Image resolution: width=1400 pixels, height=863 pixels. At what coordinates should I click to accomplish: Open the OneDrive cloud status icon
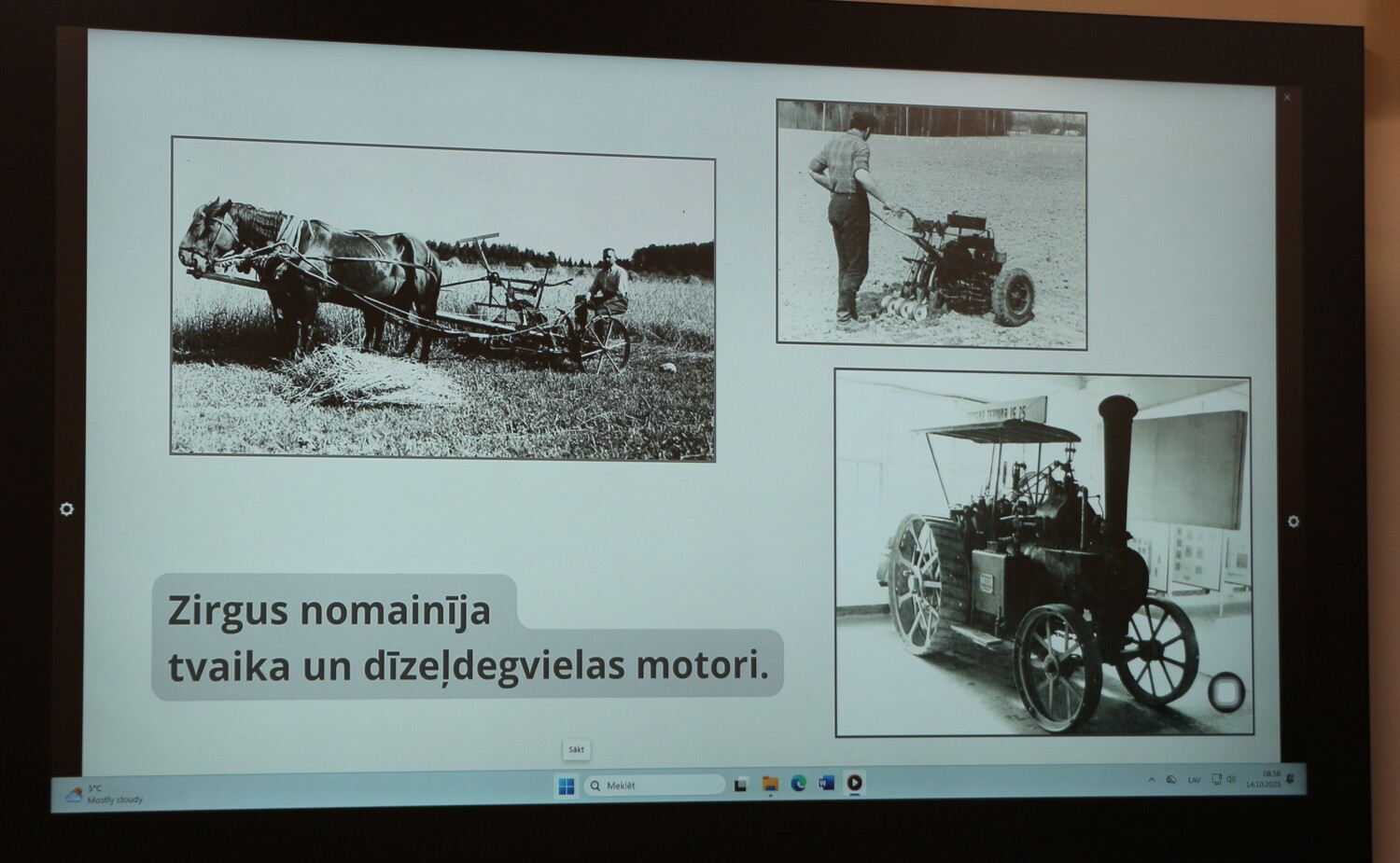click(1171, 780)
